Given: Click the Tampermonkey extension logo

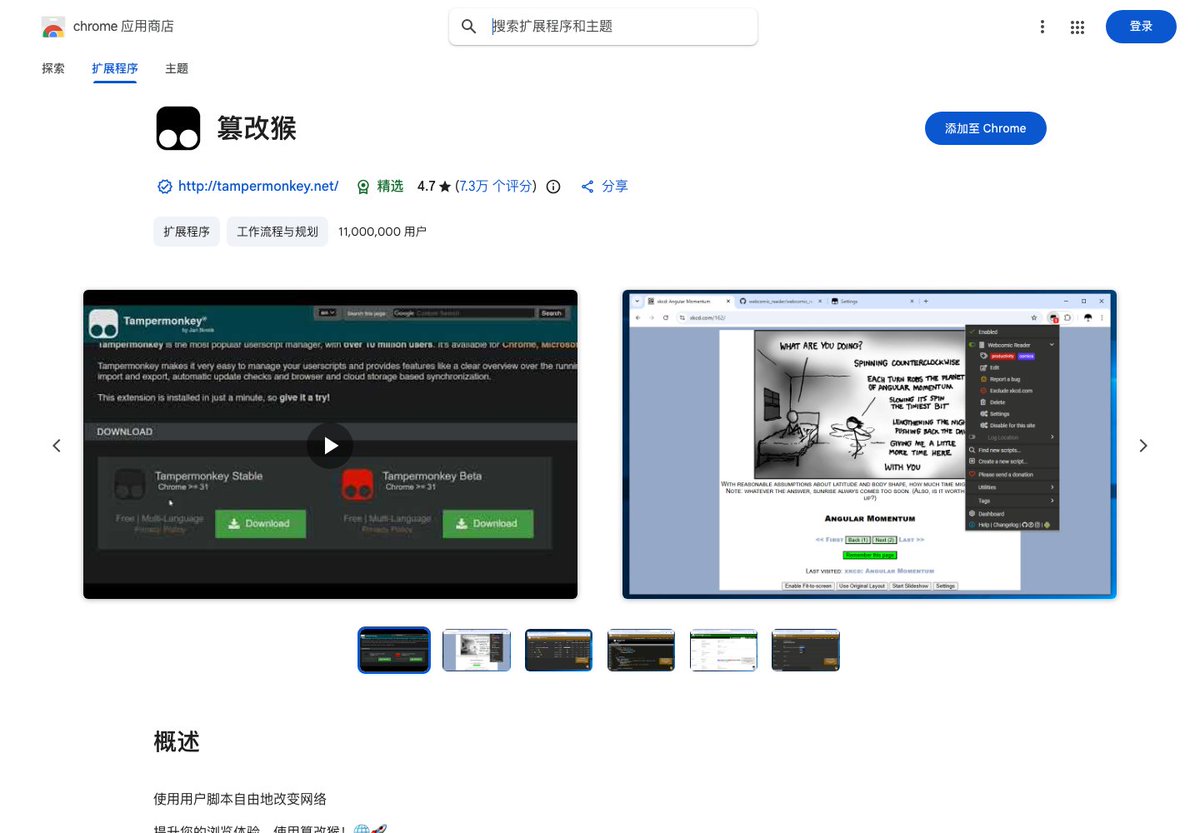Looking at the screenshot, I should click(178, 128).
